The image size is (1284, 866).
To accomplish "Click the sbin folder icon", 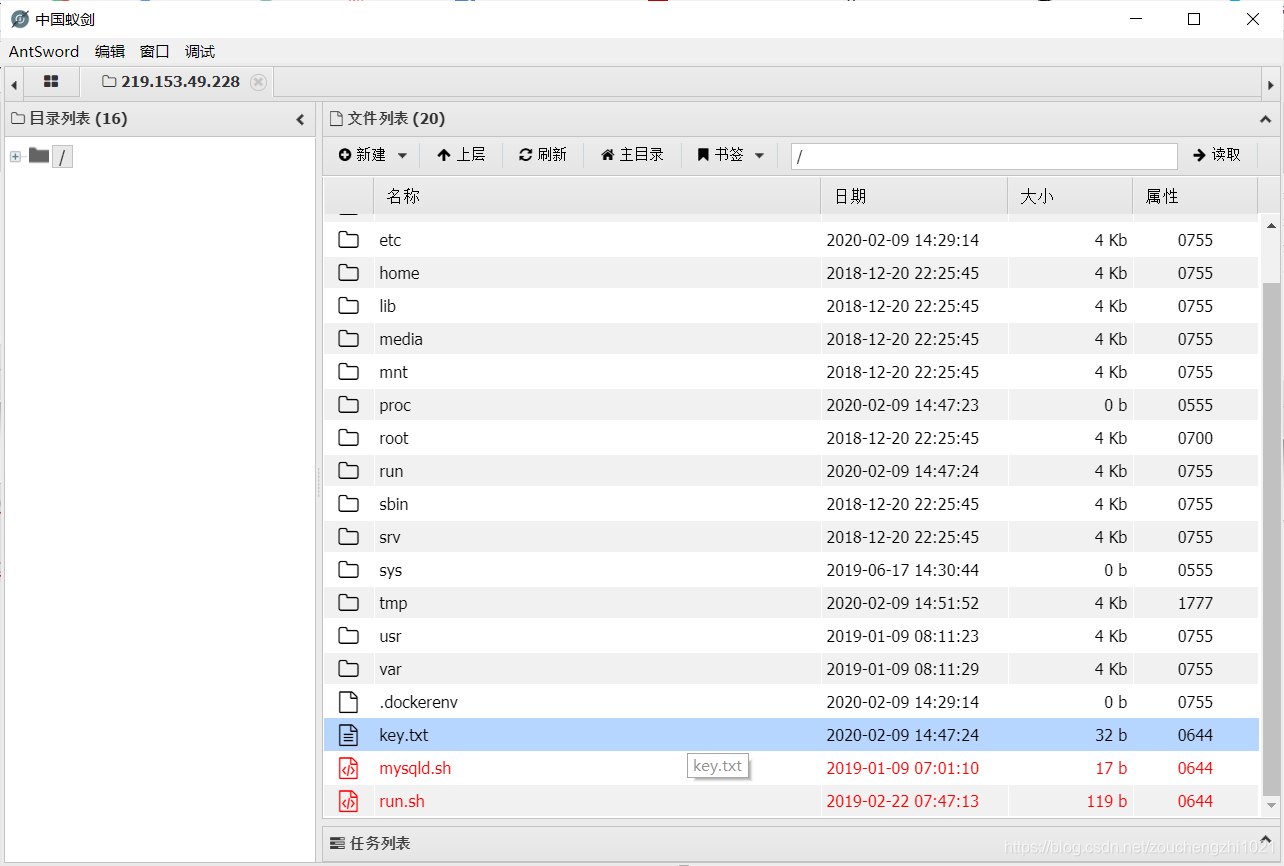I will (x=348, y=504).
